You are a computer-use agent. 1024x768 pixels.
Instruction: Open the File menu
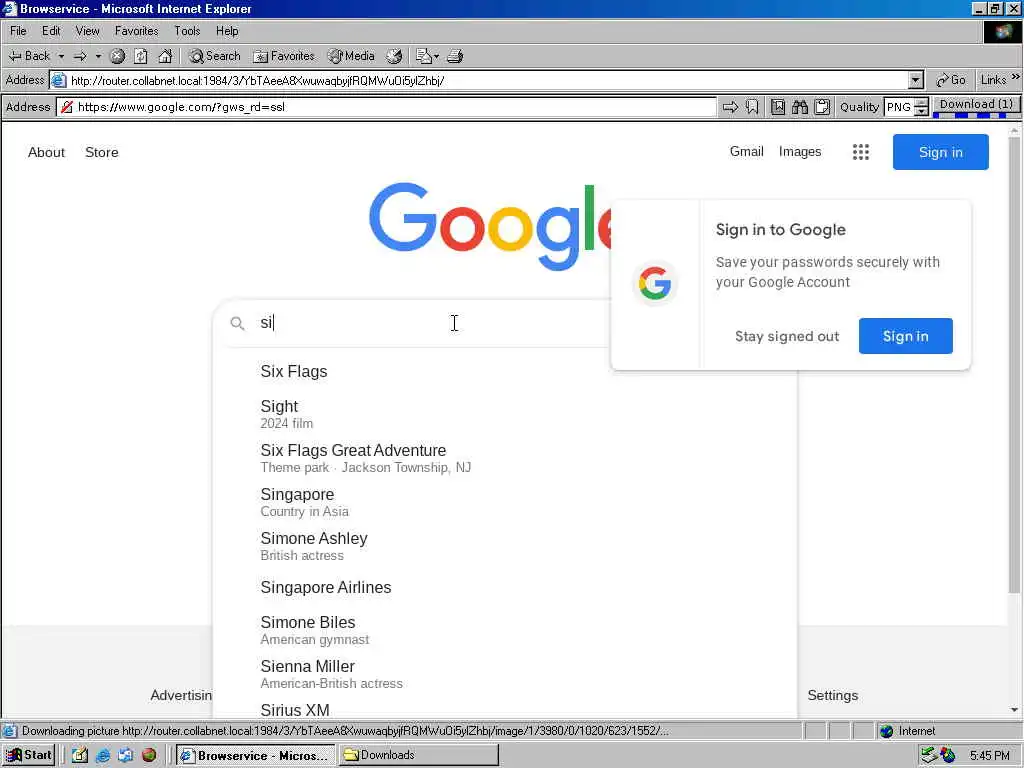point(18,31)
